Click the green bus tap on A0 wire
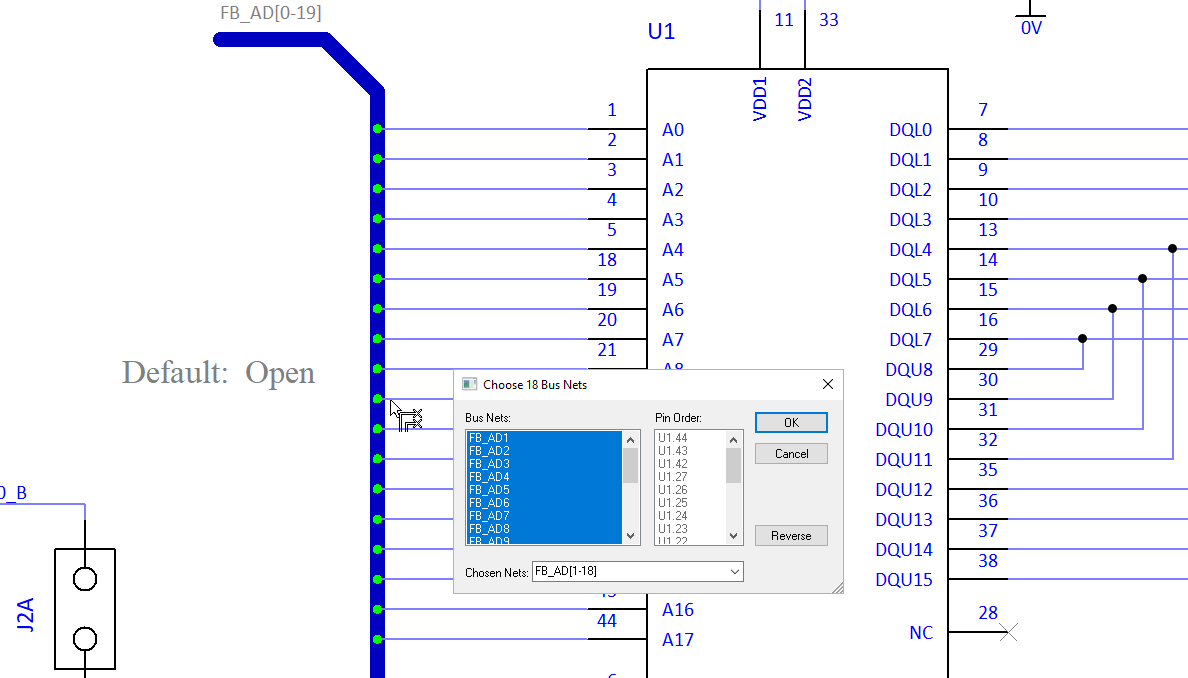 pos(377,129)
